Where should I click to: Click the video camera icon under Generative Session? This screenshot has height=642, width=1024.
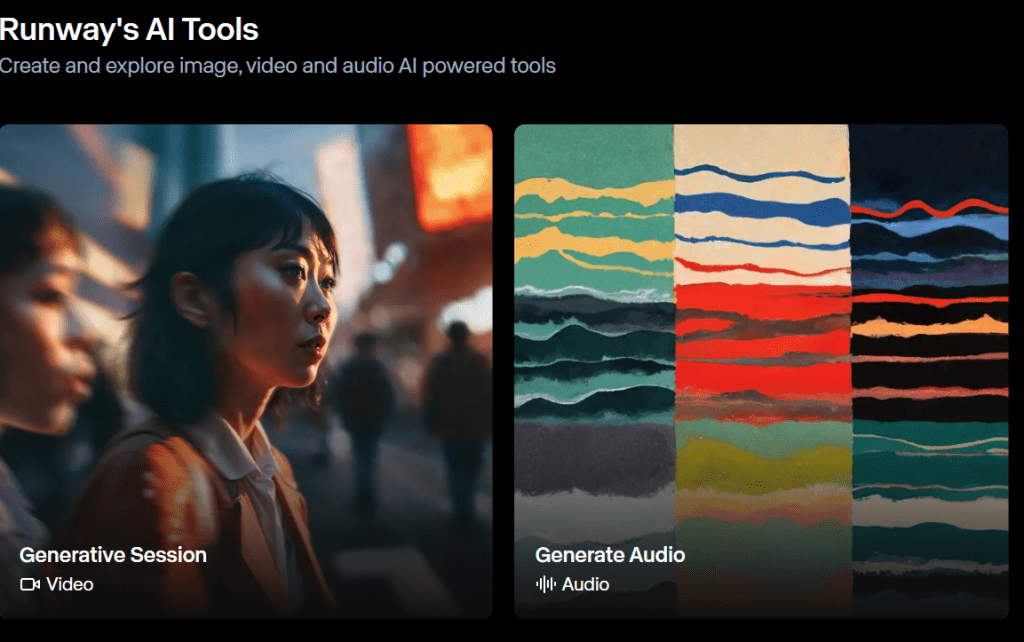[29, 584]
